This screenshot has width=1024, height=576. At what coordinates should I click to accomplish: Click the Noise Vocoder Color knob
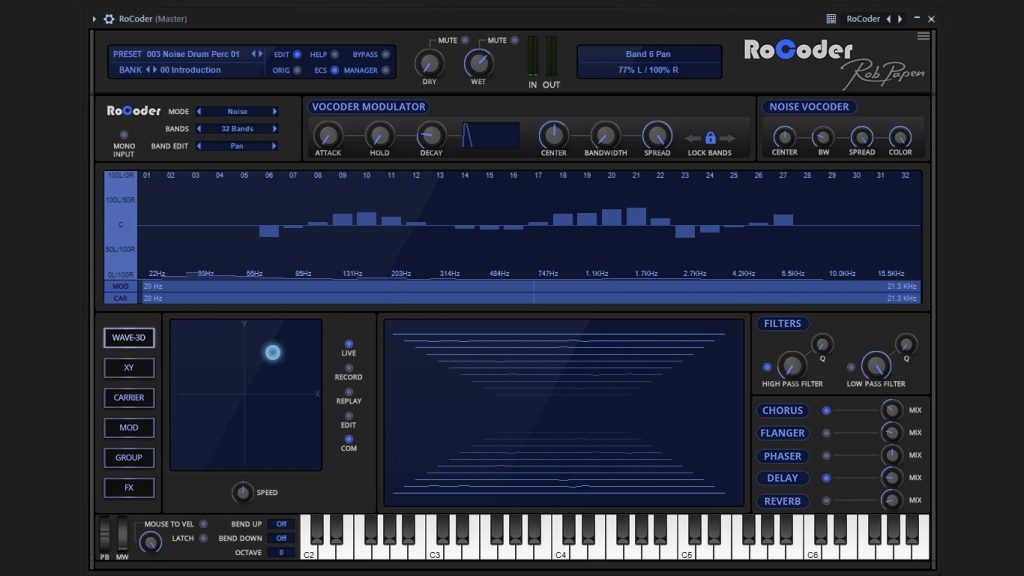[x=900, y=137]
